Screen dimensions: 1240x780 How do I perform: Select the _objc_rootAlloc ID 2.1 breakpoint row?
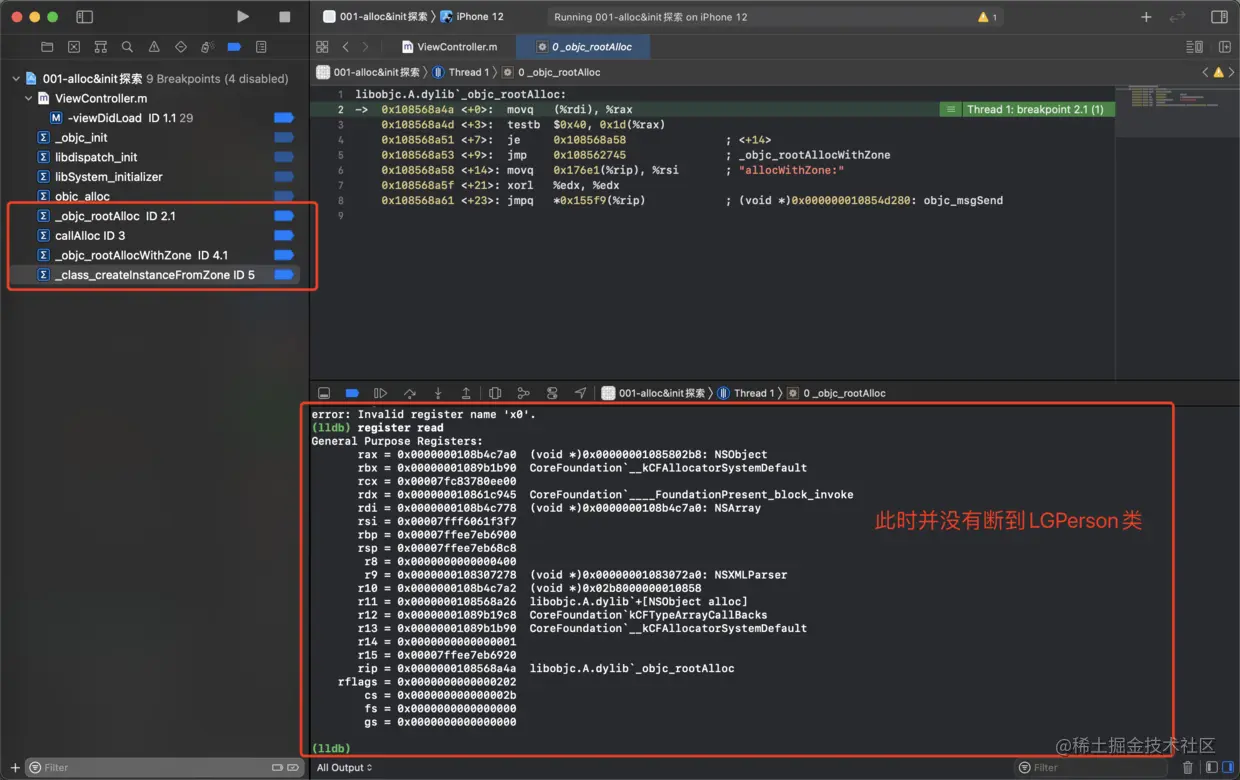coord(154,216)
